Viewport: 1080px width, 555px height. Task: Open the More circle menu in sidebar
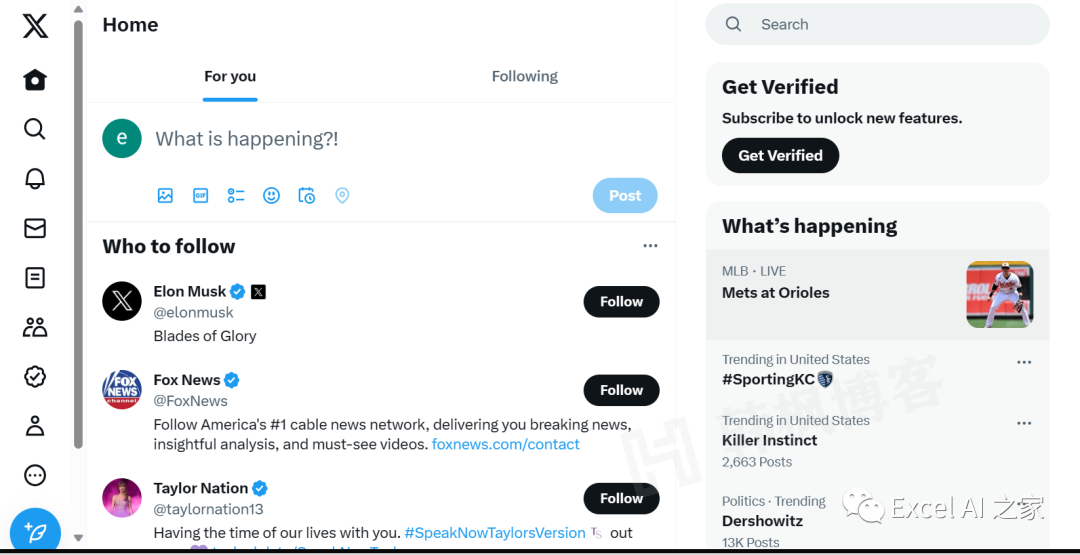[35, 475]
